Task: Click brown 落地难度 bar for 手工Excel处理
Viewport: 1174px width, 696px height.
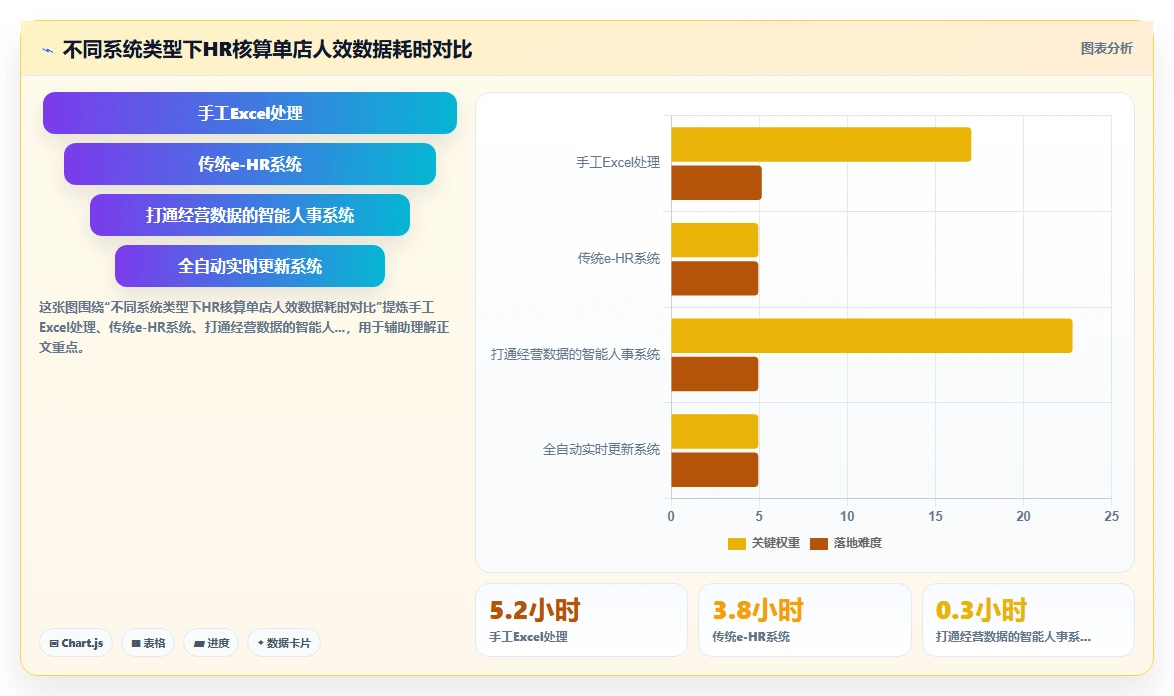Action: 717,183
